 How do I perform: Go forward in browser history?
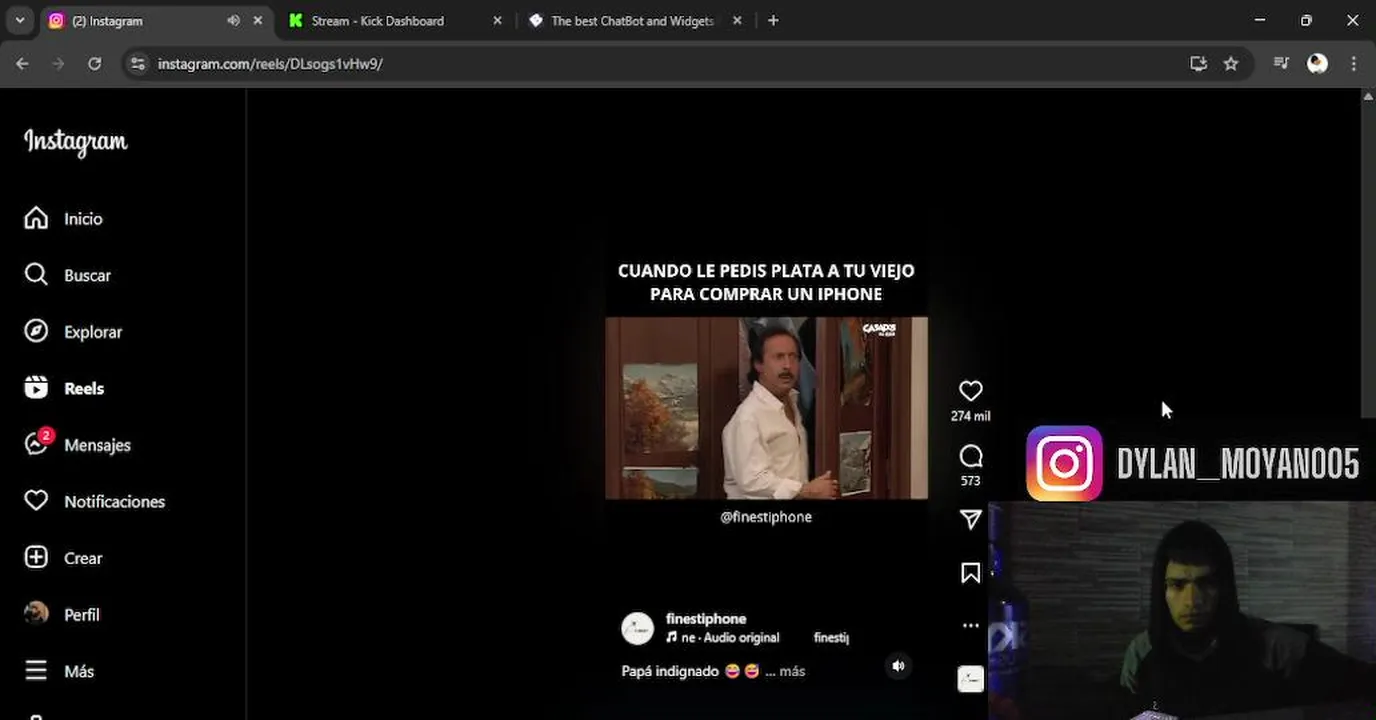58,64
